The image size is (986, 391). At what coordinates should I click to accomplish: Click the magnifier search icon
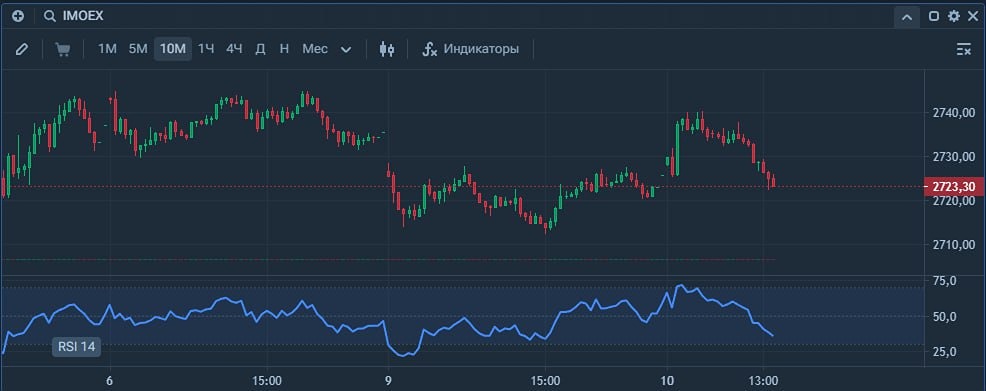coord(50,17)
